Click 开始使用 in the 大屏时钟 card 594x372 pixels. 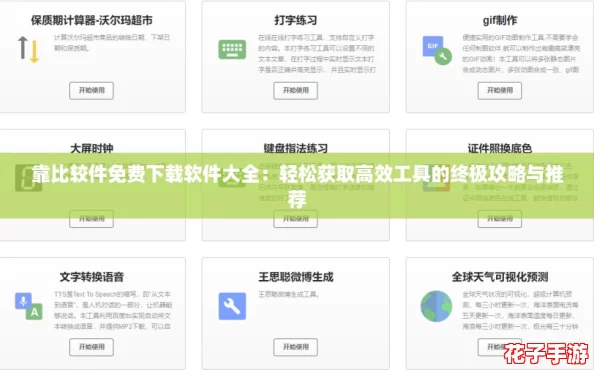coord(91,219)
